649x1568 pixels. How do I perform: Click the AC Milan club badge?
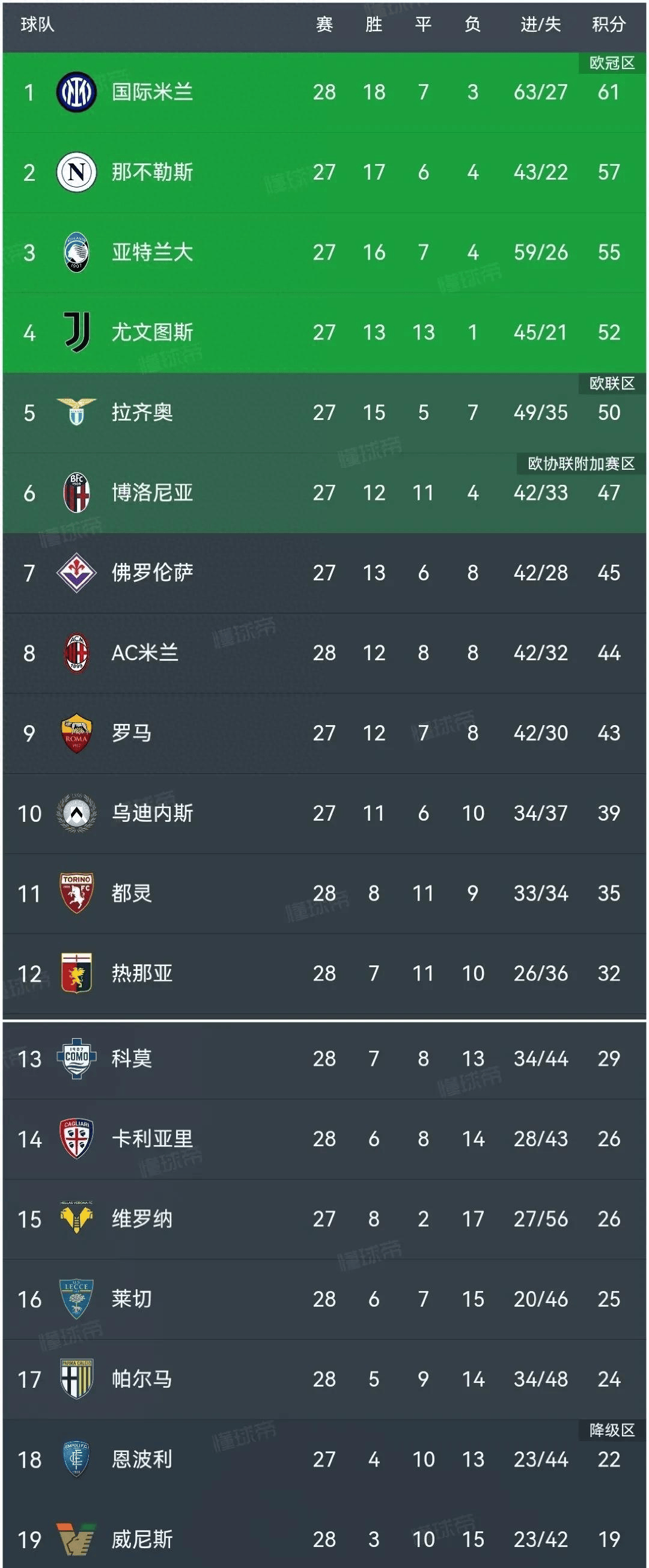pyautogui.click(x=76, y=652)
